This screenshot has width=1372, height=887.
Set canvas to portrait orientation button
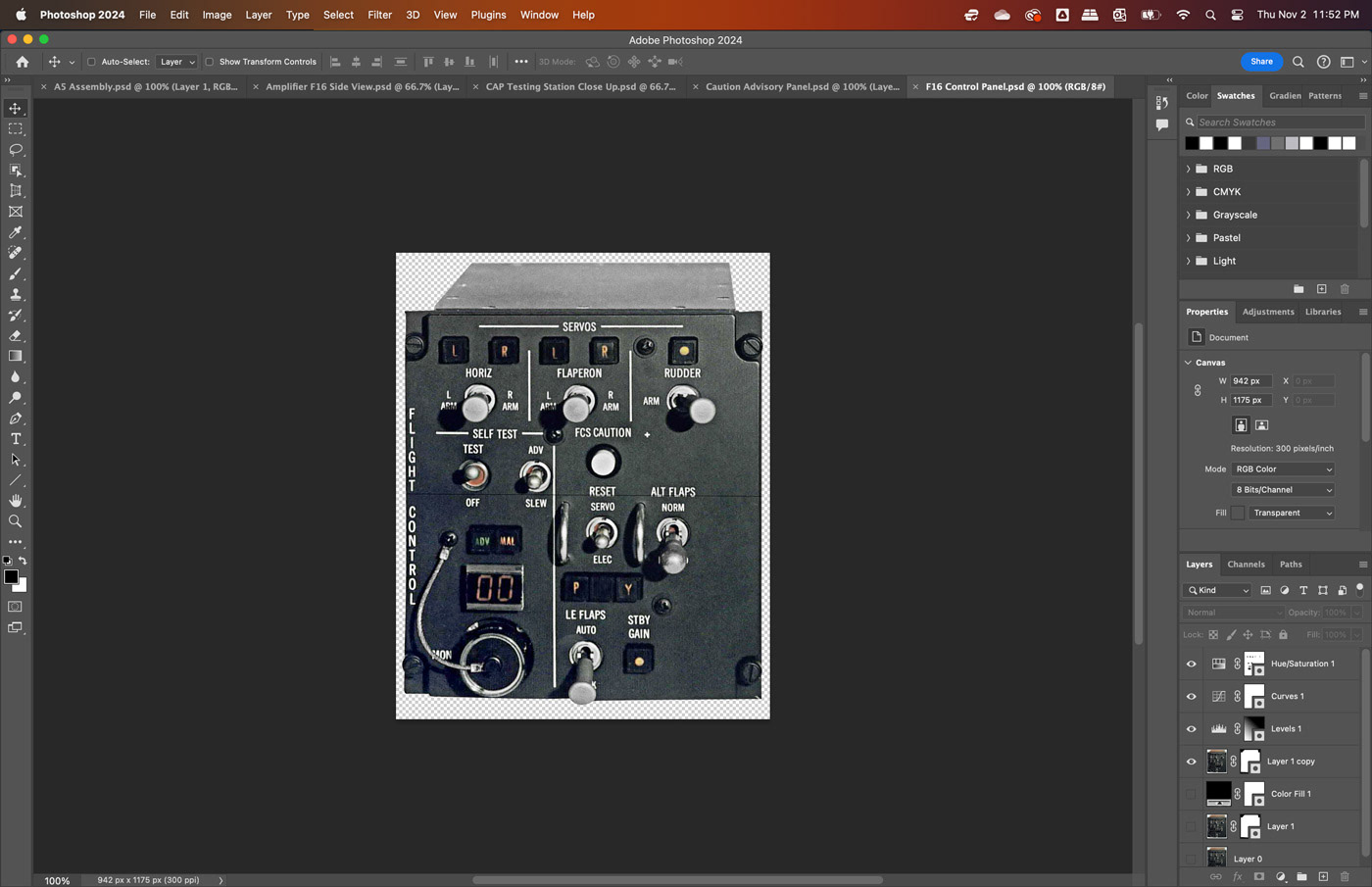tap(1241, 425)
